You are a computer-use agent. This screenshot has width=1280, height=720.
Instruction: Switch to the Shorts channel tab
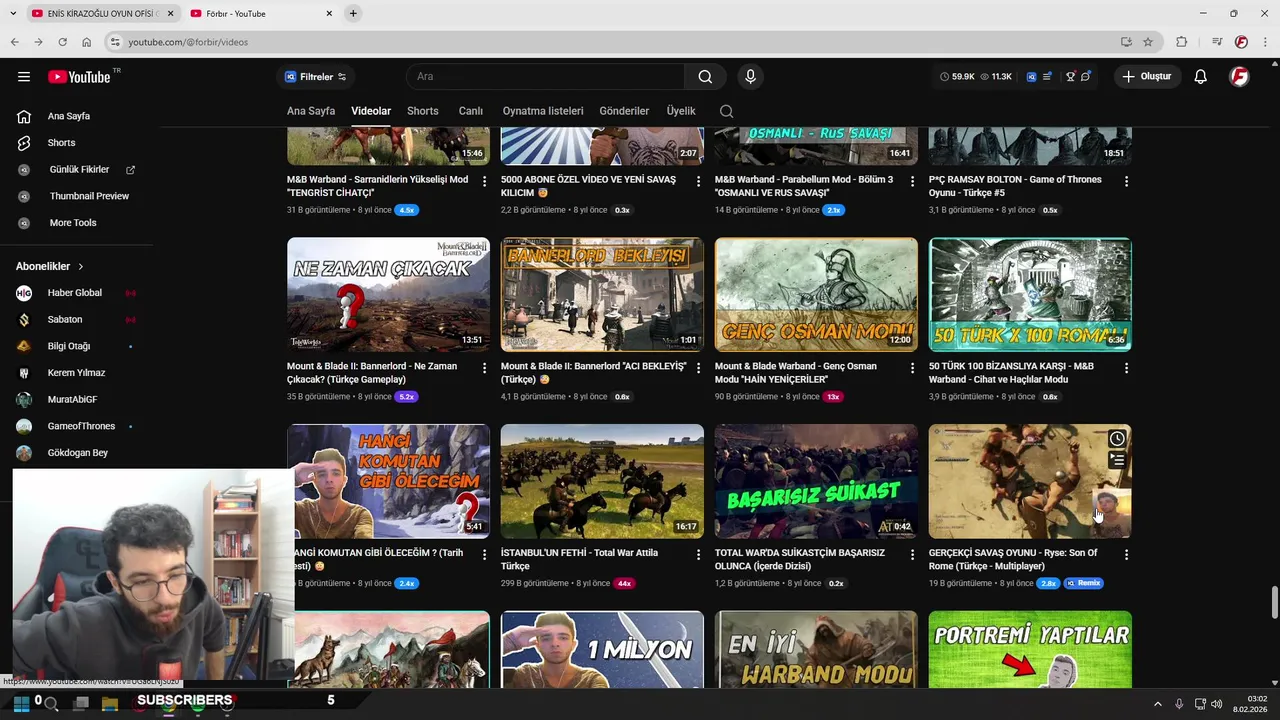tap(423, 111)
